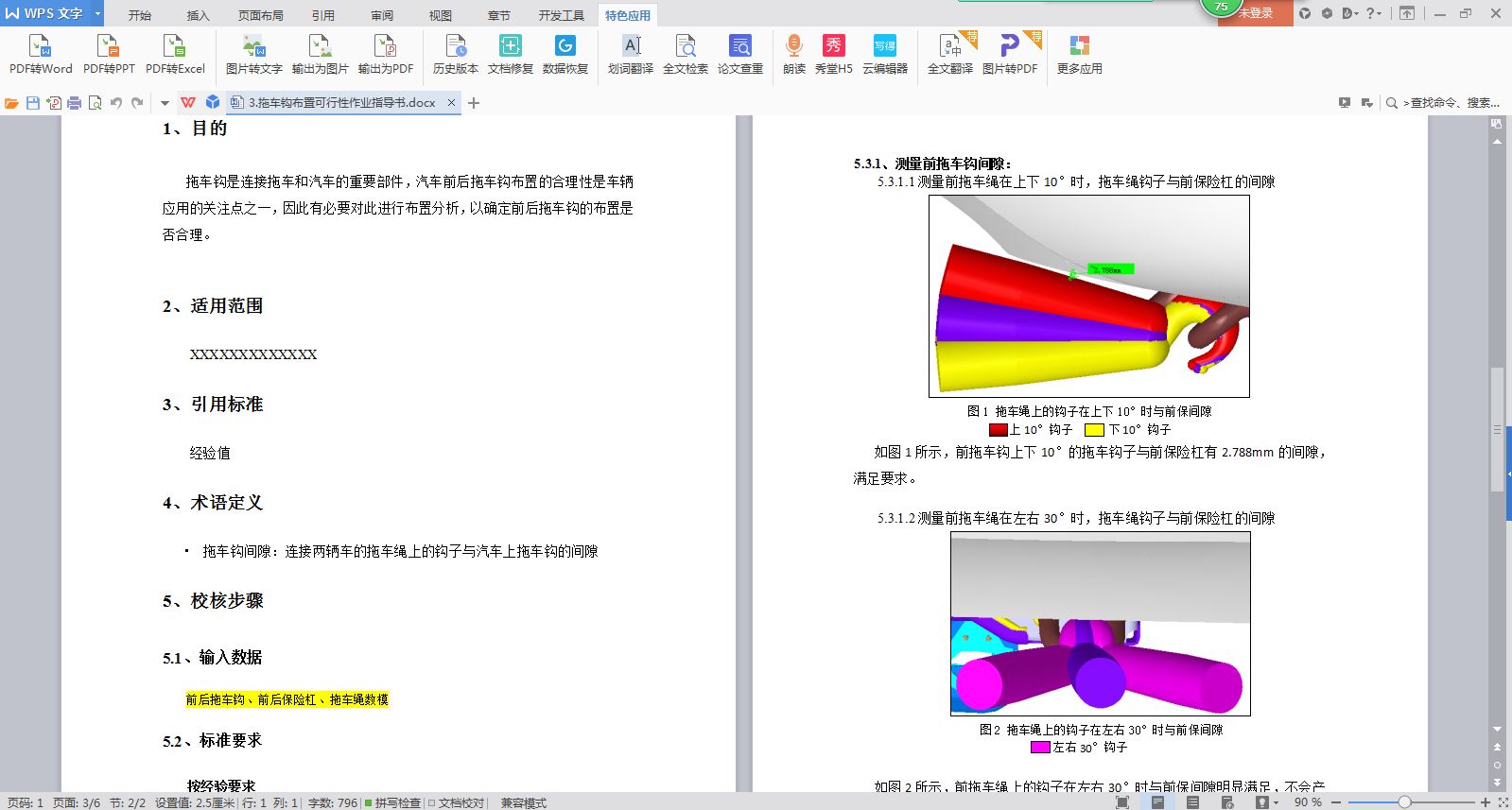Open the 论文查重 plagiarism checker
Screen dimensions: 1512x810
click(x=740, y=54)
